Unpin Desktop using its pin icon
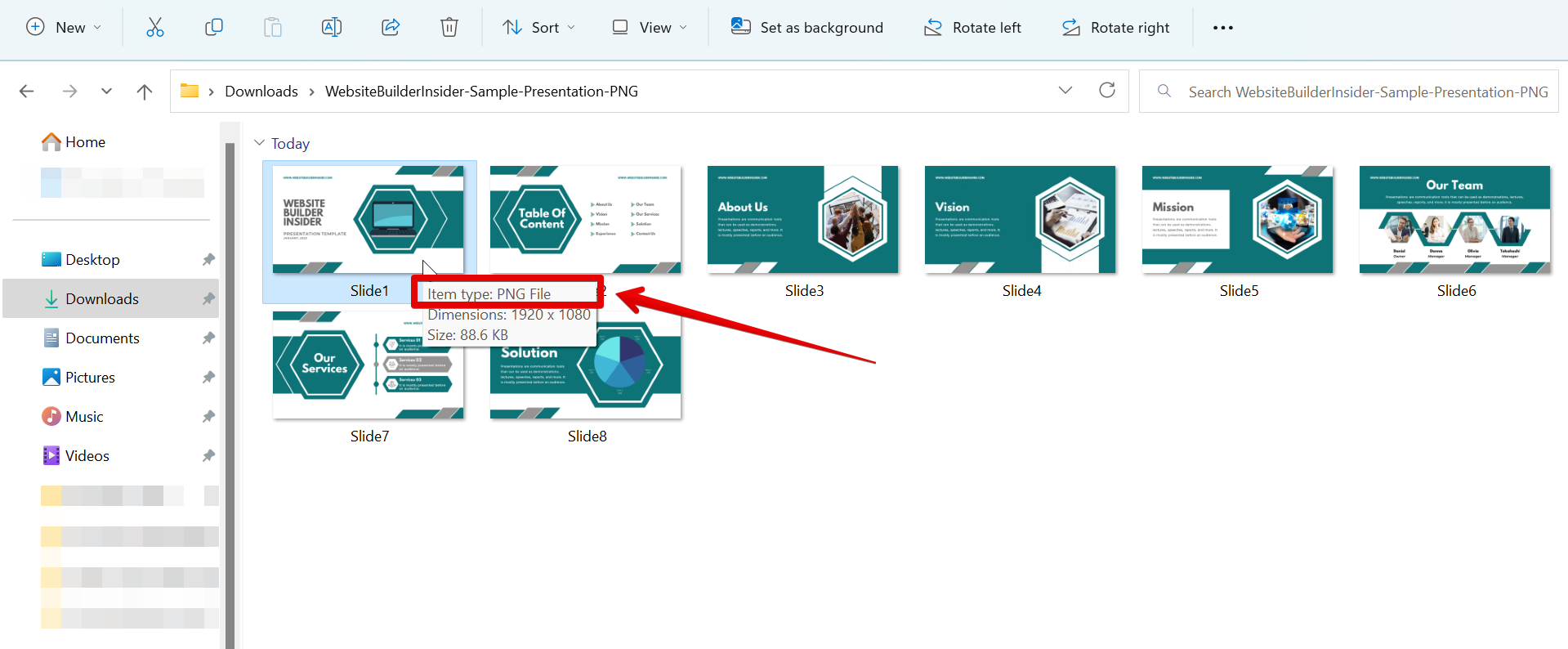The width and height of the screenshot is (1568, 649). (x=208, y=260)
